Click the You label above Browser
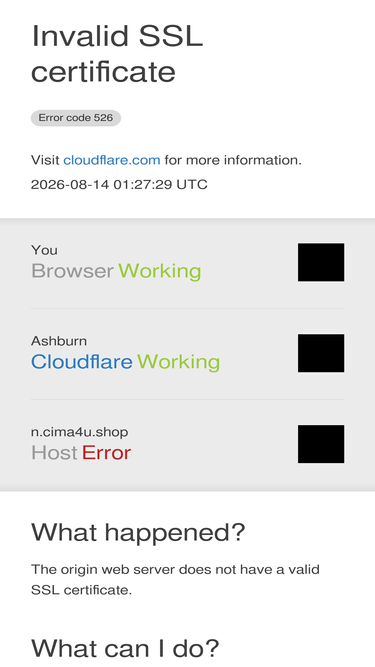375x667 pixels. [44, 250]
